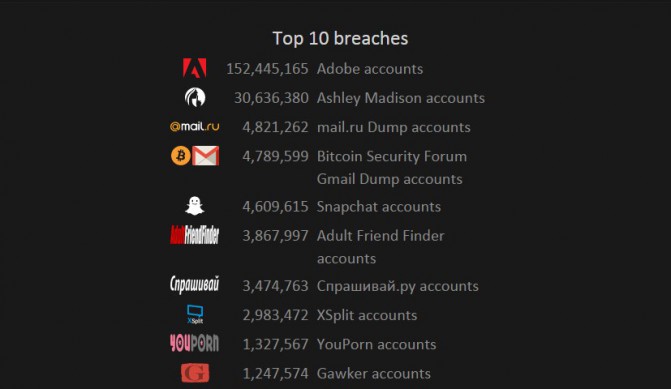Click the blue XSplit logo icon
671x389 pixels.
click(x=195, y=315)
